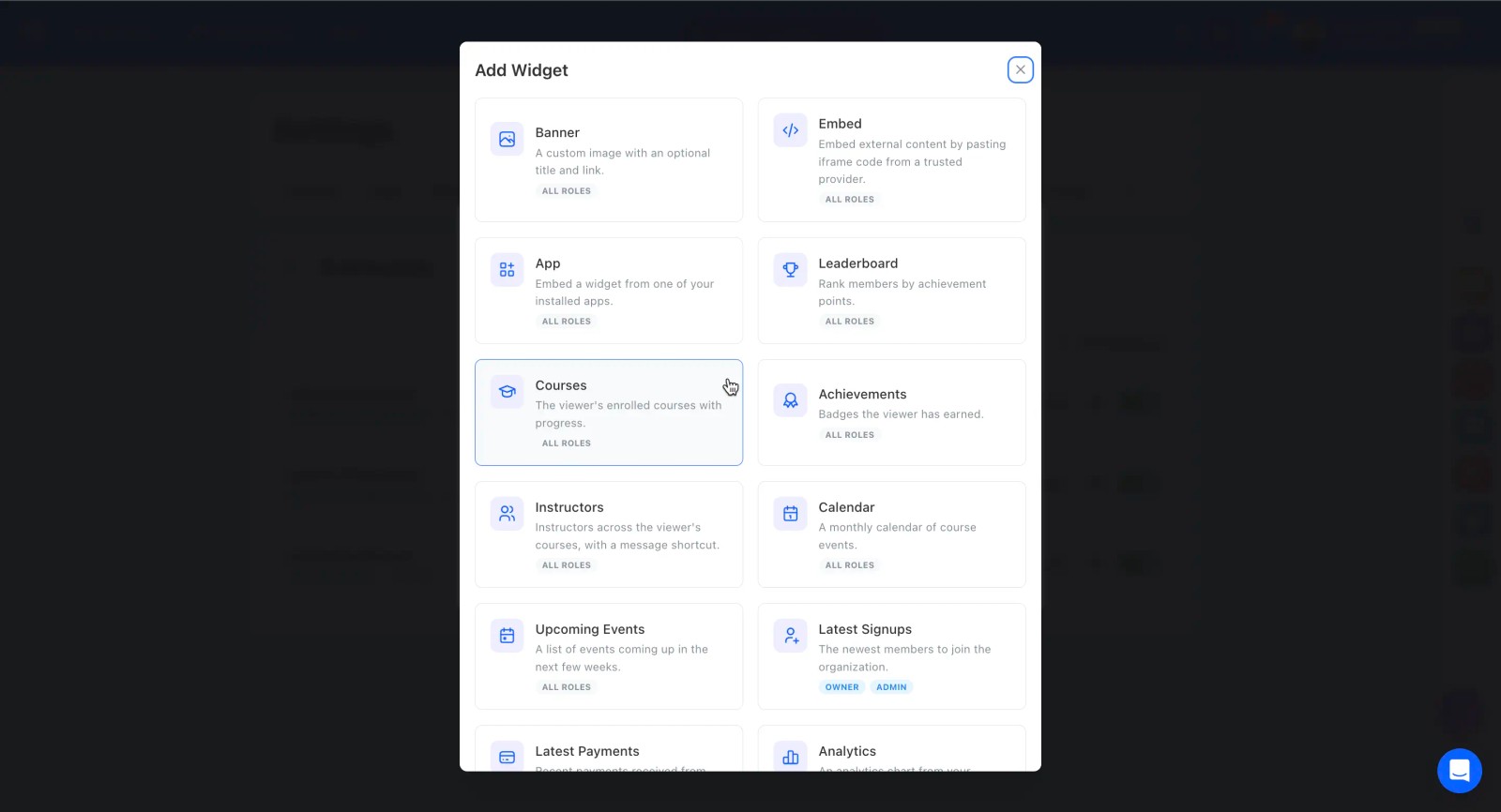This screenshot has height=812, width=1501.
Task: Add the Achievements widget
Action: [891, 413]
